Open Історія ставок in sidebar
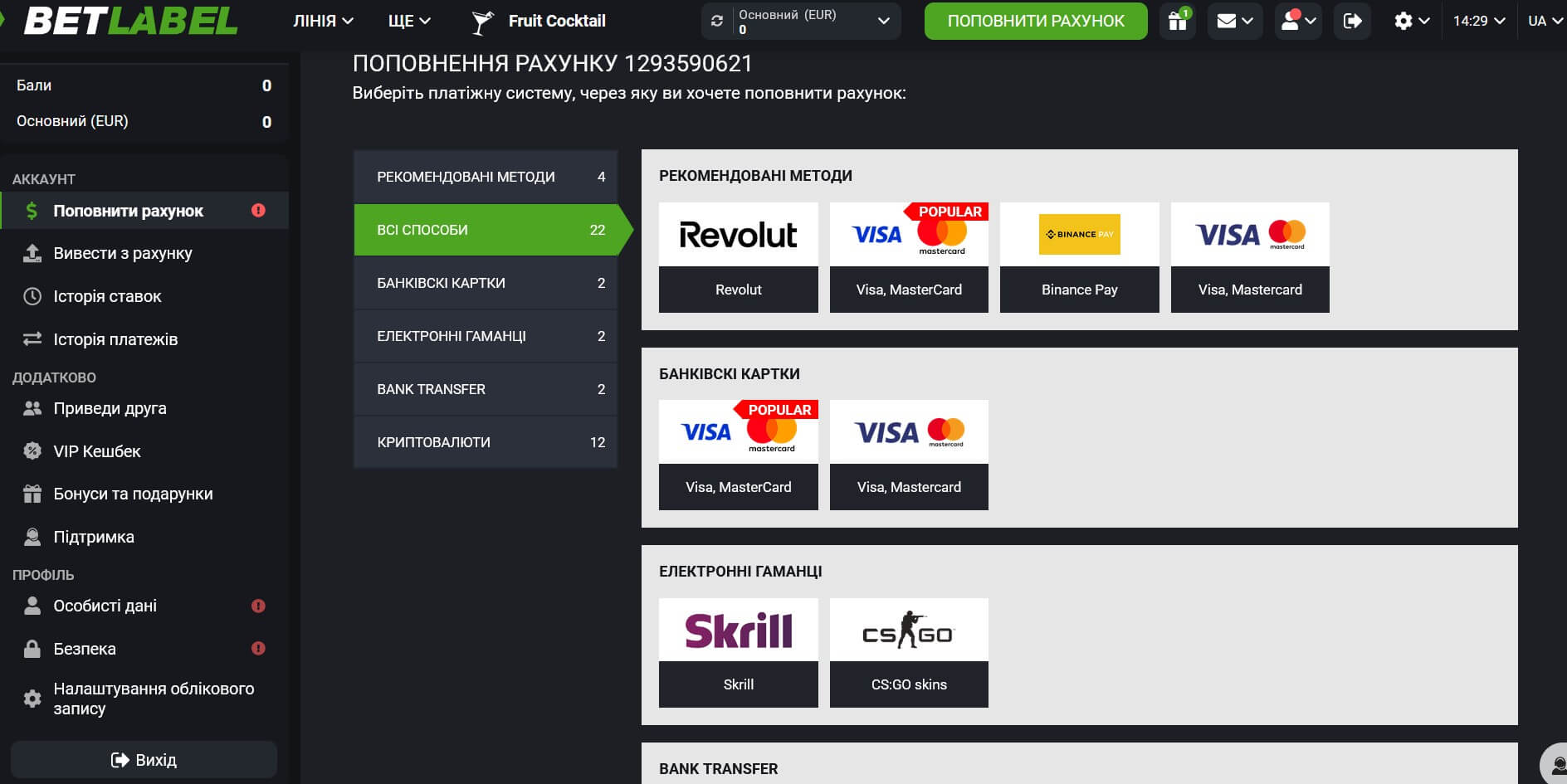Screen dimensions: 1567x784 [144, 296]
